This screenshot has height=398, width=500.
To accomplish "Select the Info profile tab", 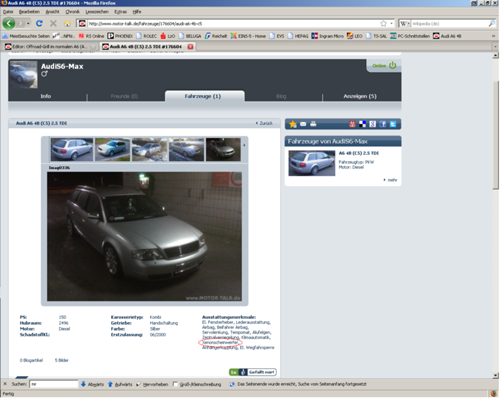I will (46, 96).
